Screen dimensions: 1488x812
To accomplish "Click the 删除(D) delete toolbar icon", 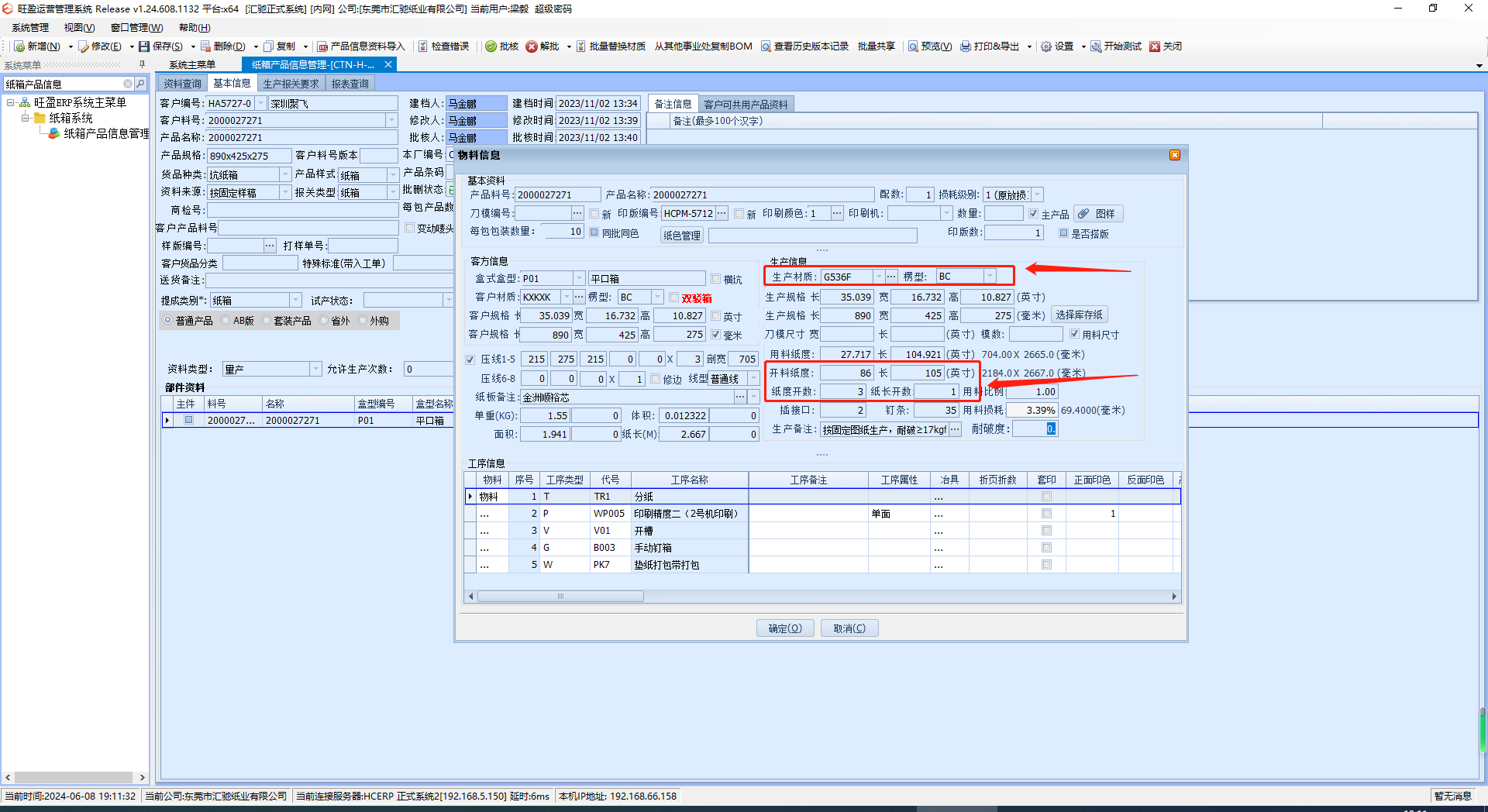I will (x=205, y=46).
